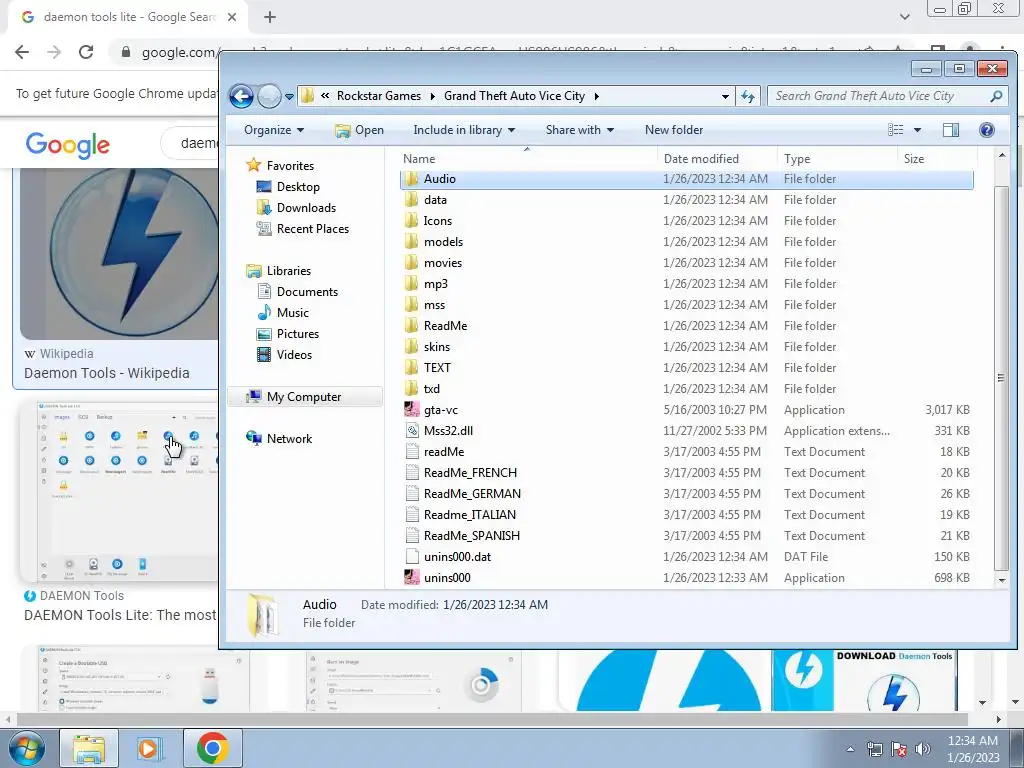The width and height of the screenshot is (1024, 768).
Task: Select the mp3 folder icon
Action: [411, 283]
